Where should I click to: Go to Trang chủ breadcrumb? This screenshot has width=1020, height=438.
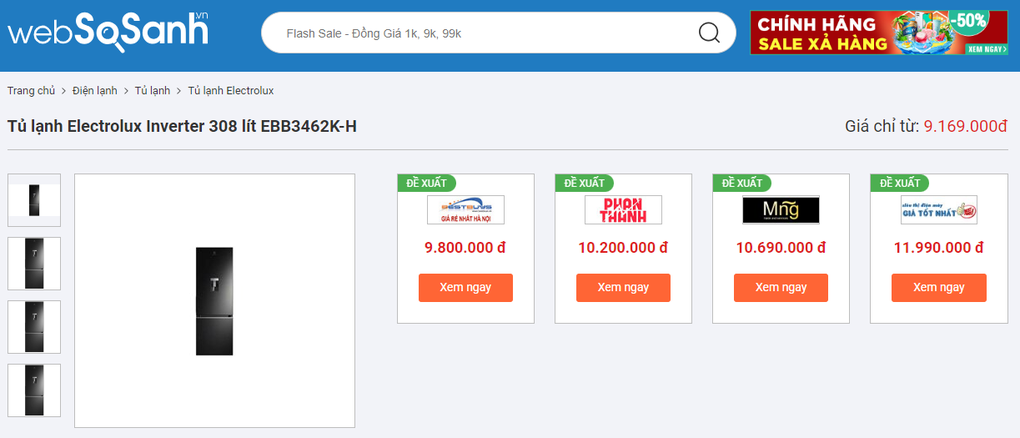pos(31,90)
